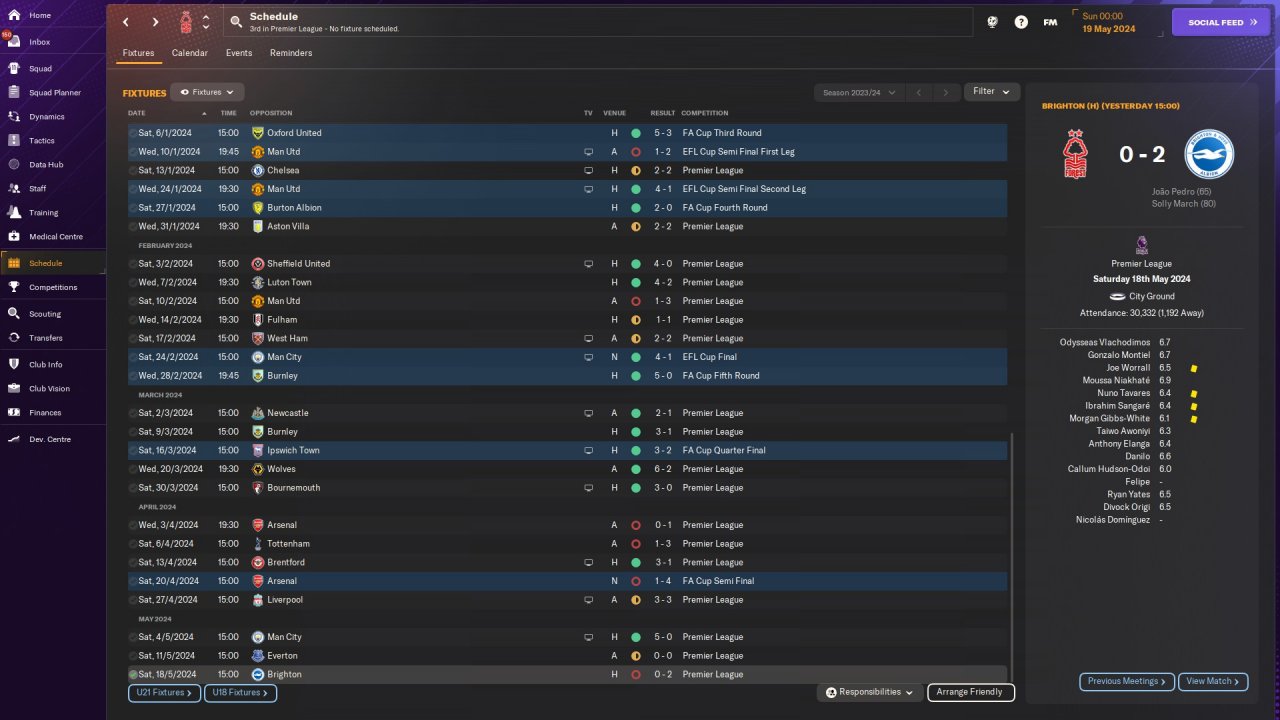The image size is (1280, 720).
Task: Open the FM menu
Action: pyautogui.click(x=1050, y=22)
